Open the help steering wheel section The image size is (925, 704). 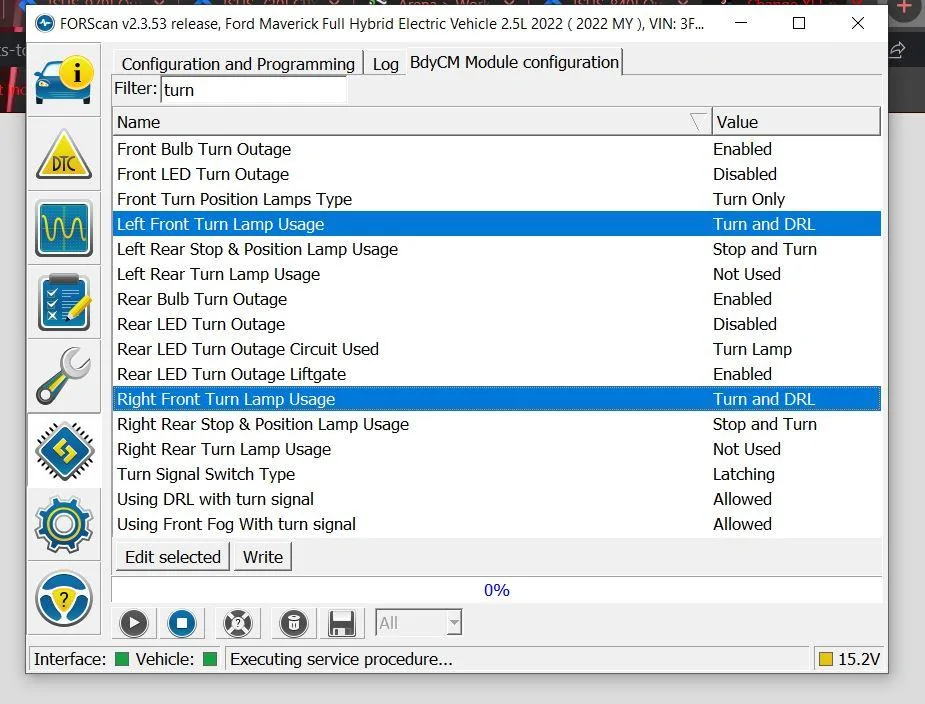(x=64, y=598)
